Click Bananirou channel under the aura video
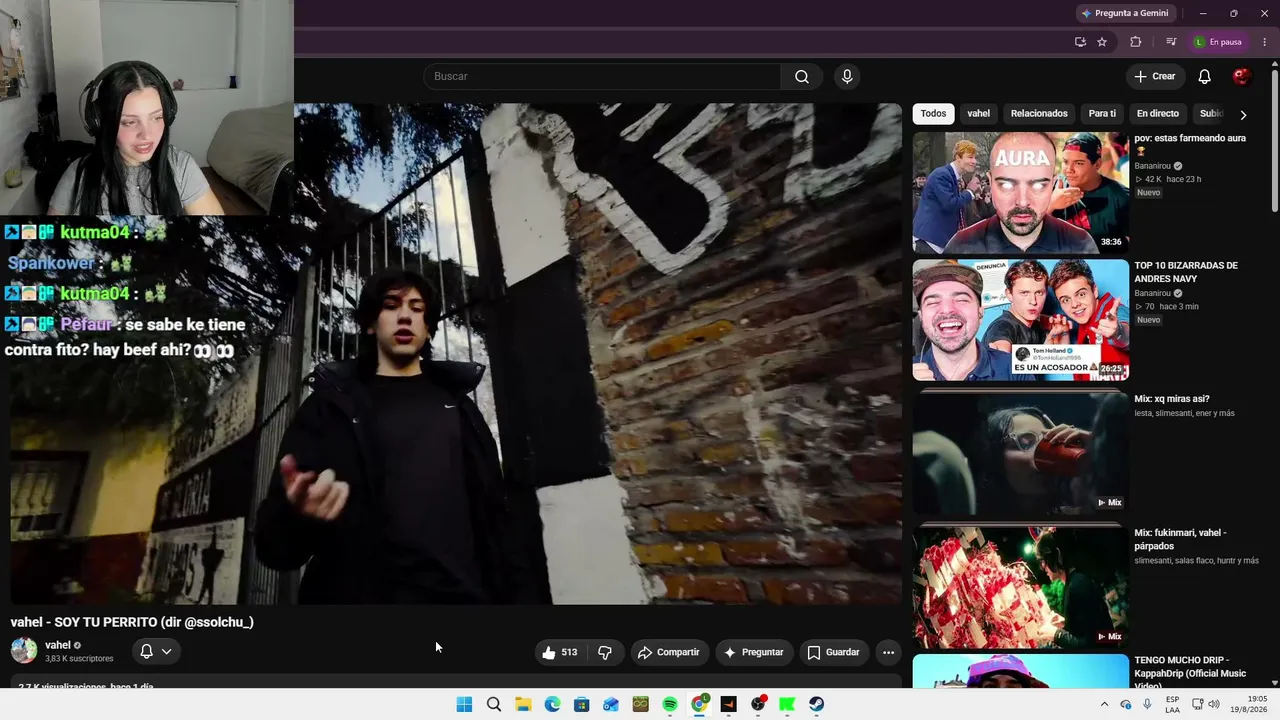This screenshot has height=720, width=1280. (x=1152, y=166)
